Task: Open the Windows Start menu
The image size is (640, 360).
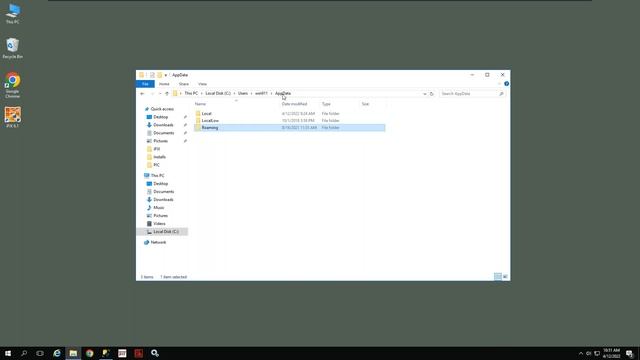Action: [x=8, y=353]
